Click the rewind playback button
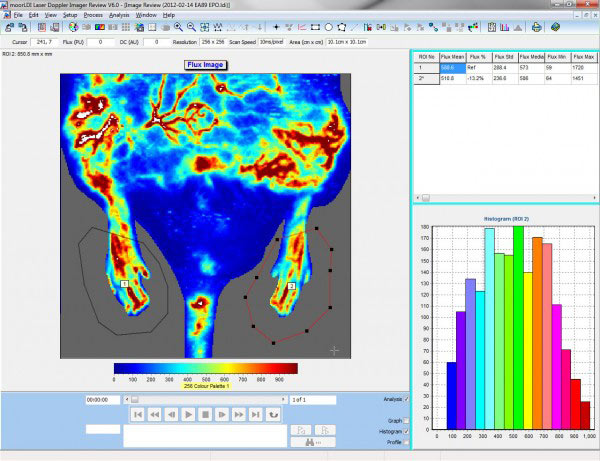The image size is (600, 461). tap(154, 414)
